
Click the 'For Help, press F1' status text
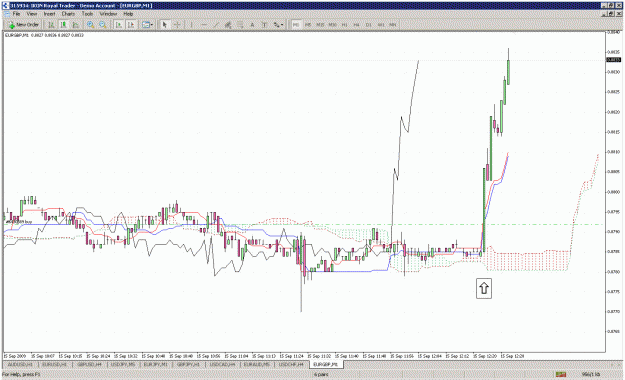[21, 374]
